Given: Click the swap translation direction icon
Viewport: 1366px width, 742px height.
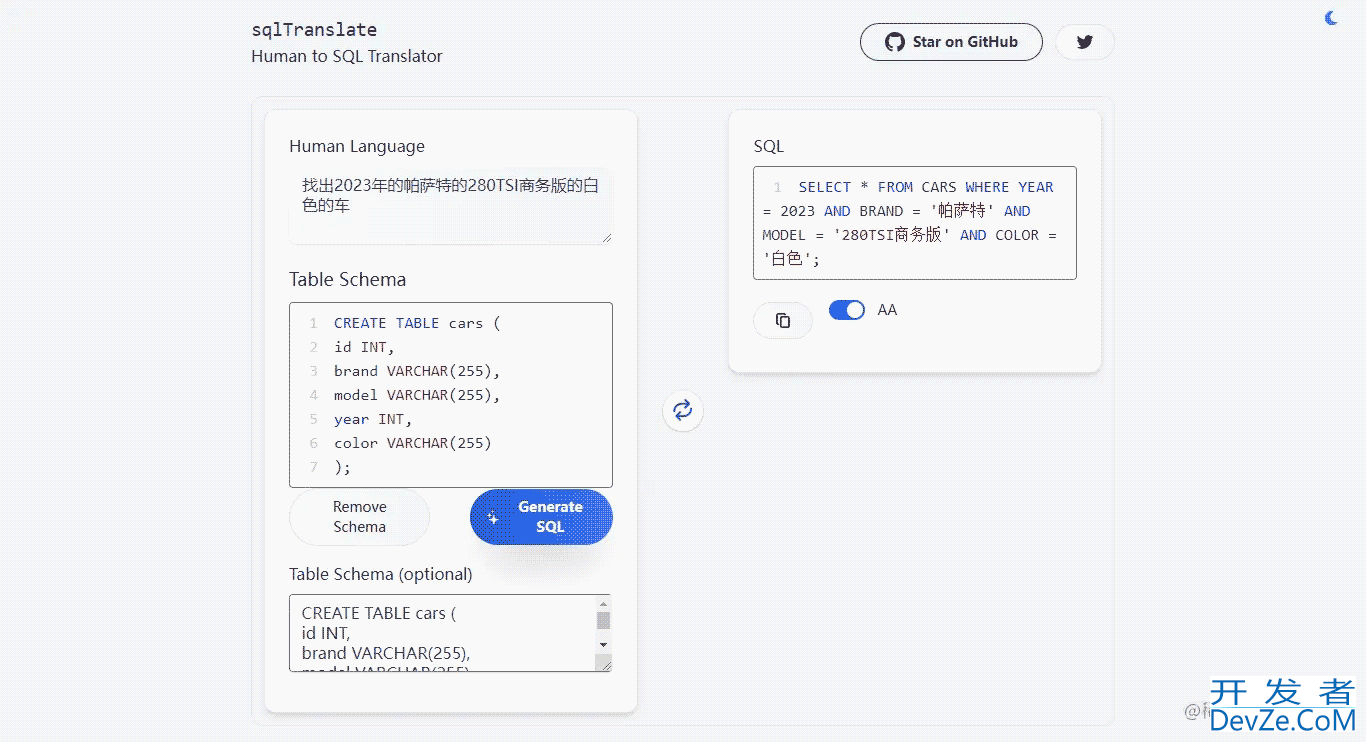Looking at the screenshot, I should click(683, 410).
